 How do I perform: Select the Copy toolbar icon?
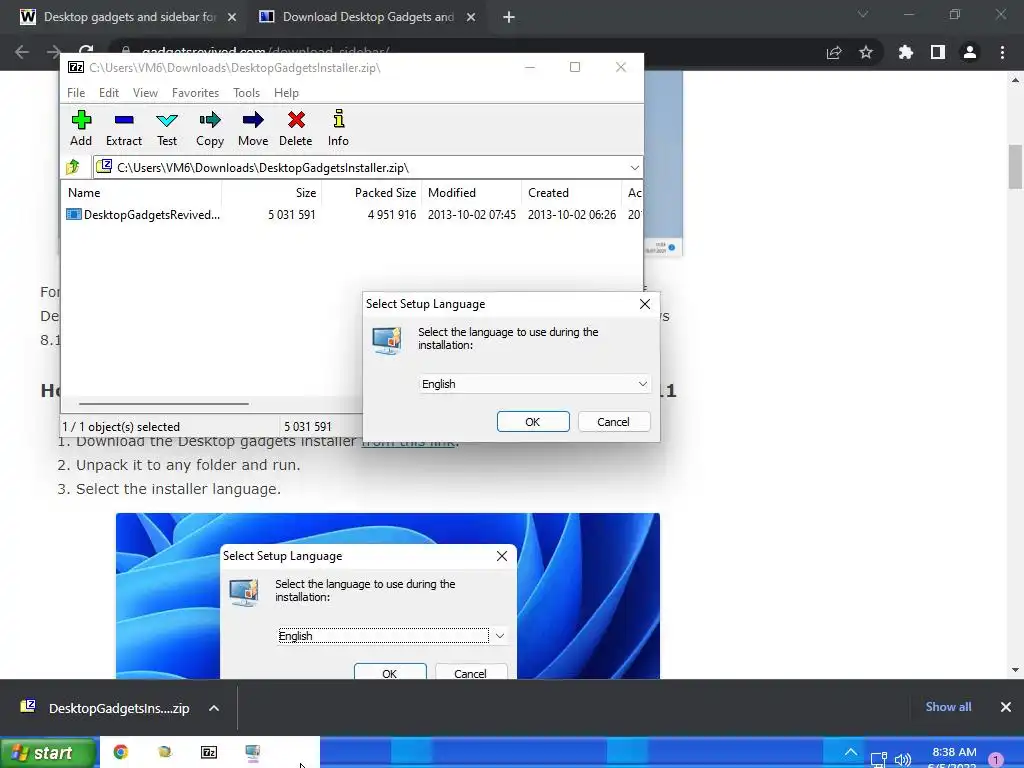[x=210, y=128]
